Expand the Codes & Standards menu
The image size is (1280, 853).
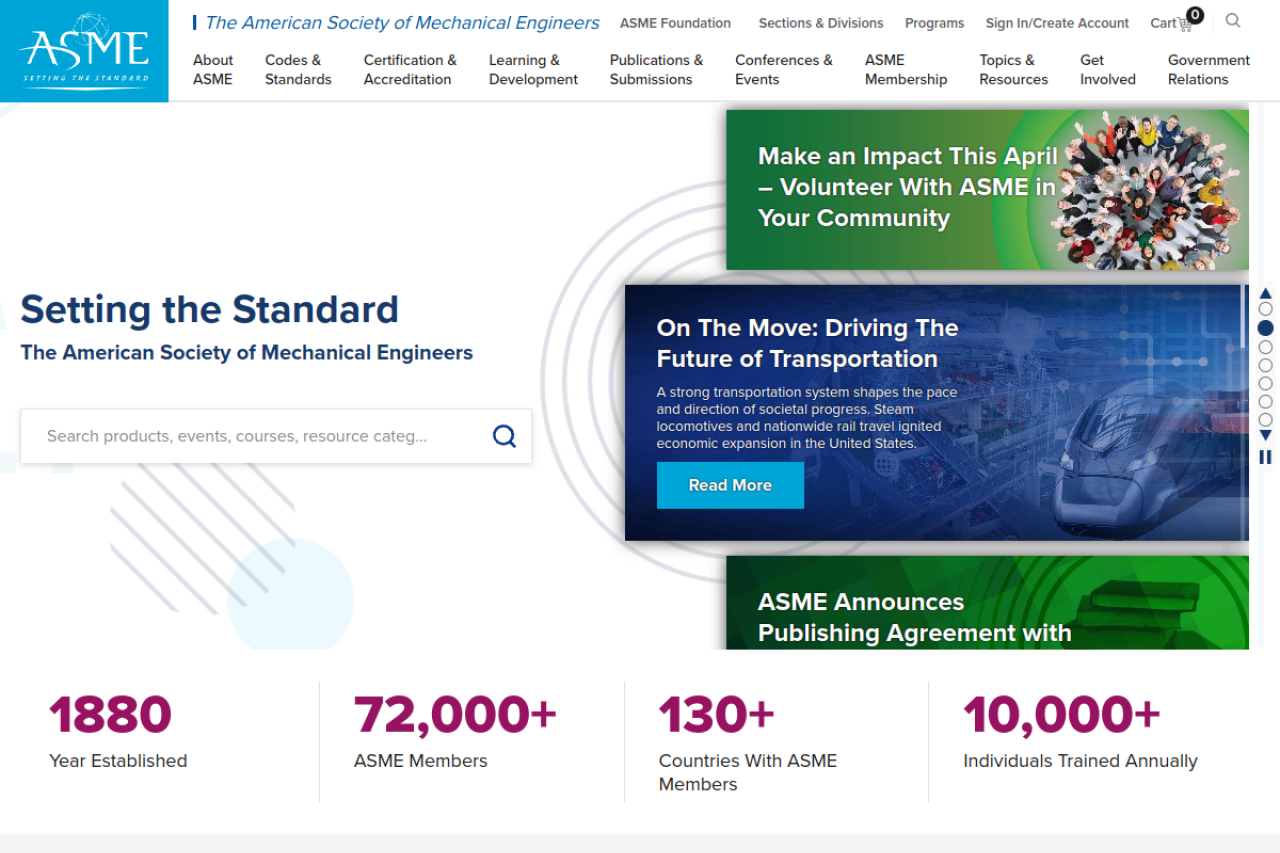pyautogui.click(x=298, y=70)
